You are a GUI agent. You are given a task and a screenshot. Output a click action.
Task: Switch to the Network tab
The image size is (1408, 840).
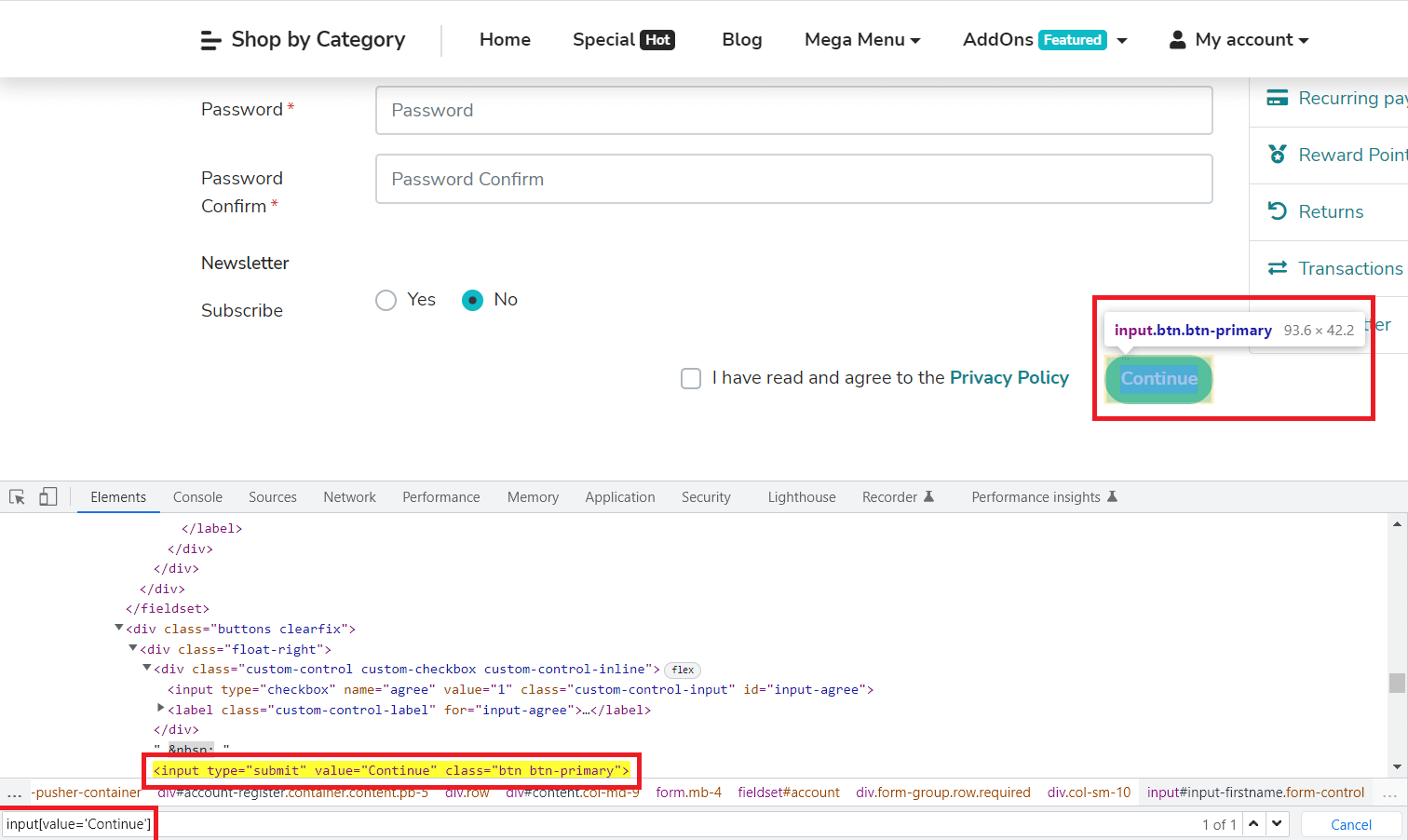point(349,496)
